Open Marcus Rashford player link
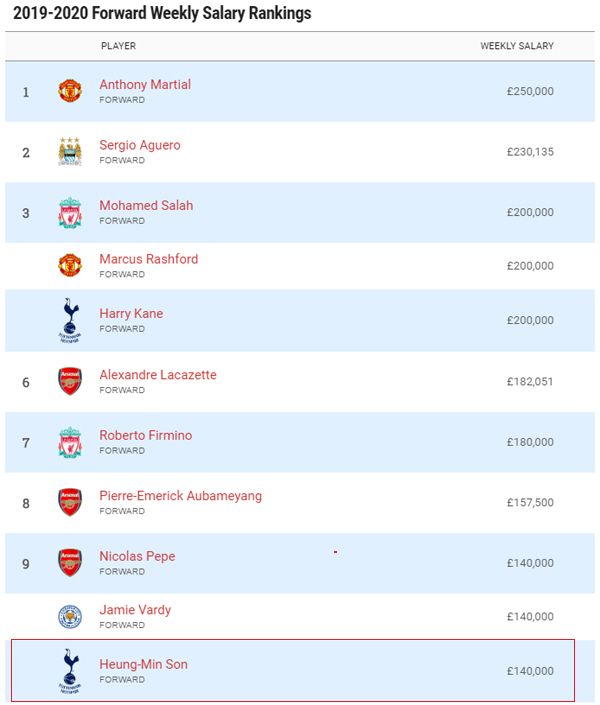 tap(148, 259)
